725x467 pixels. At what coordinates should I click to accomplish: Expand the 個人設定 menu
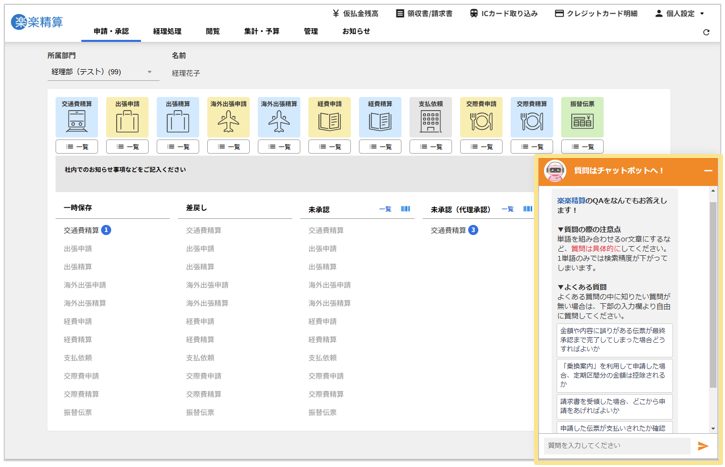click(680, 14)
